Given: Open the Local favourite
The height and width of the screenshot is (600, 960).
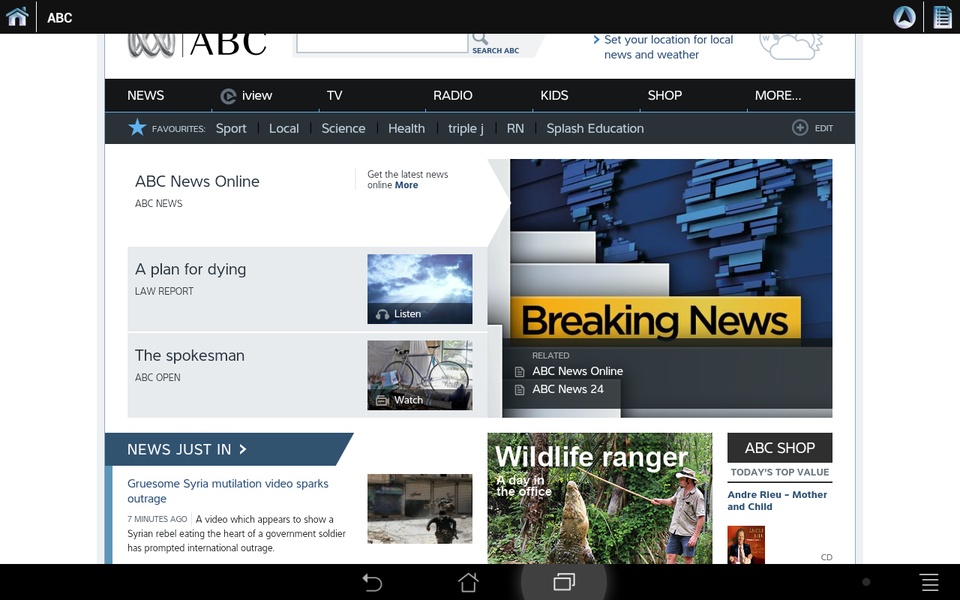Looking at the screenshot, I should tap(284, 129).
